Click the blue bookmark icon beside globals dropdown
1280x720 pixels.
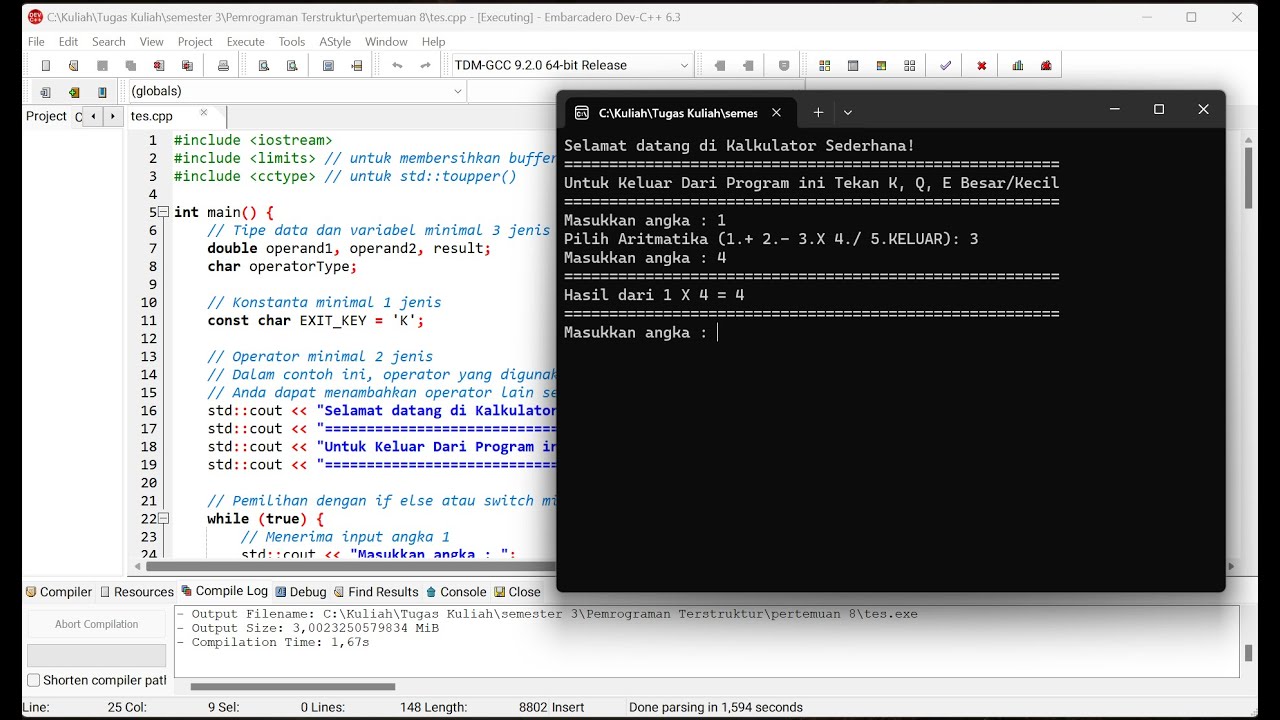tap(102, 92)
